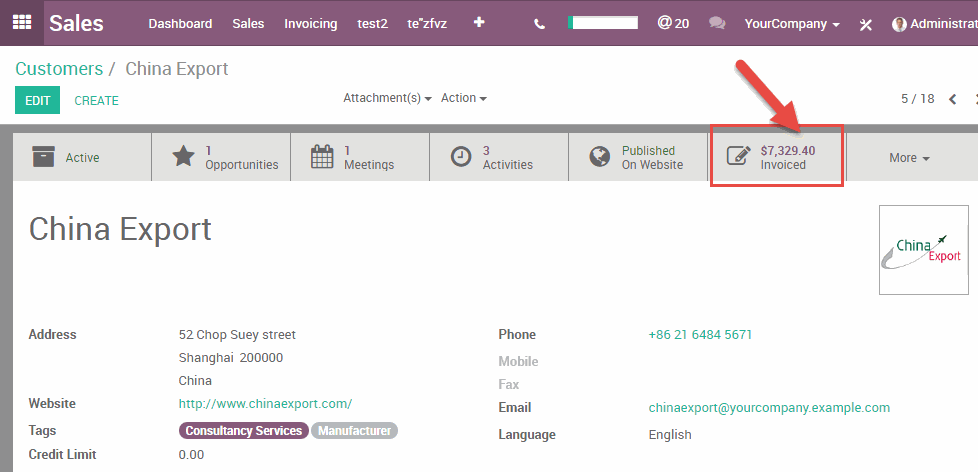Click the white progress bar in header
This screenshot has width=978, height=472.
pyautogui.click(x=602, y=22)
